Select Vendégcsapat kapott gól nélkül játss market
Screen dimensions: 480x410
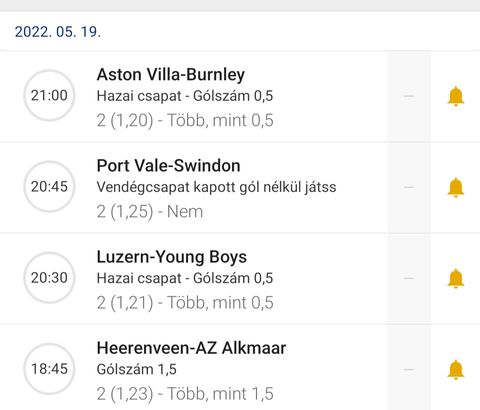click(x=216, y=187)
